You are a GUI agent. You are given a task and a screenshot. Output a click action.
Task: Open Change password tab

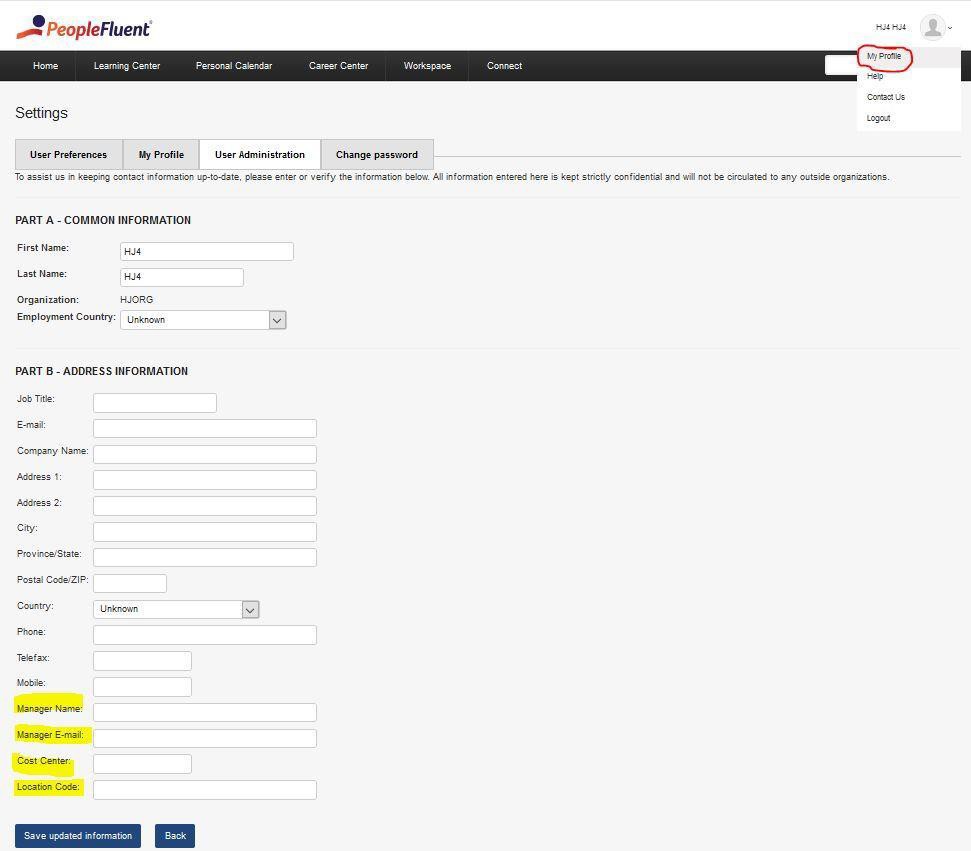coord(377,154)
